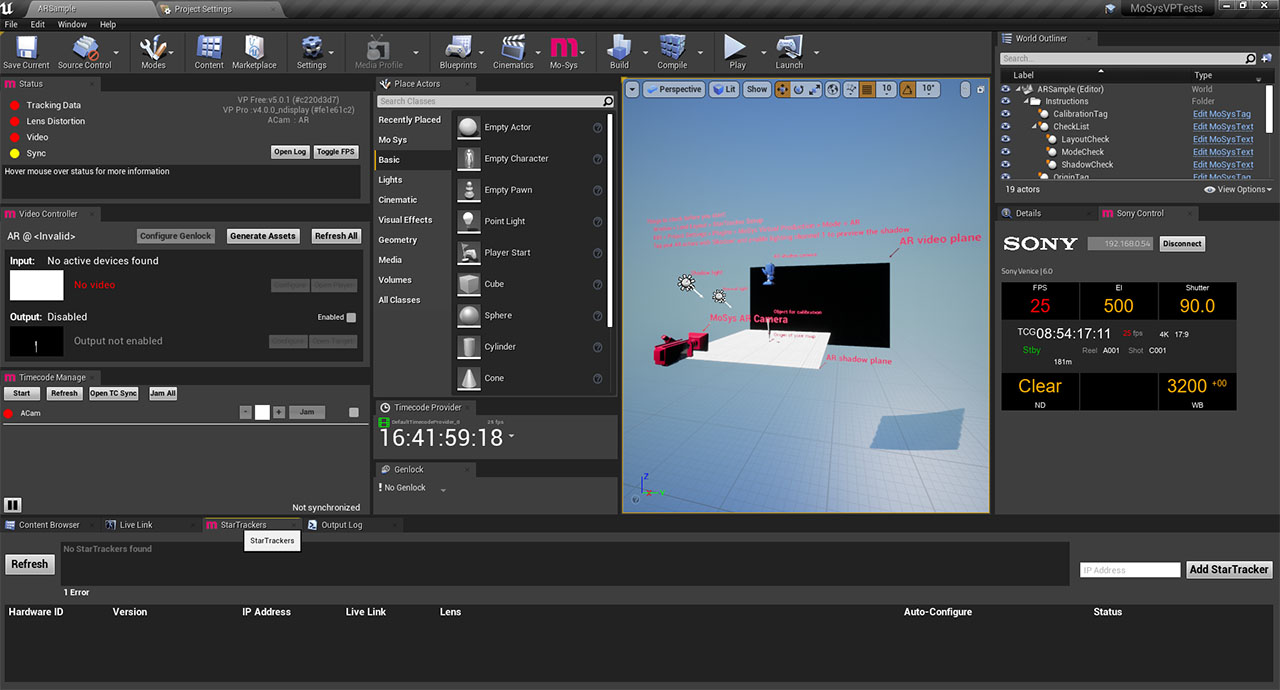The height and width of the screenshot is (690, 1280).
Task: Click the Build toolbar icon
Action: pyautogui.click(x=619, y=52)
